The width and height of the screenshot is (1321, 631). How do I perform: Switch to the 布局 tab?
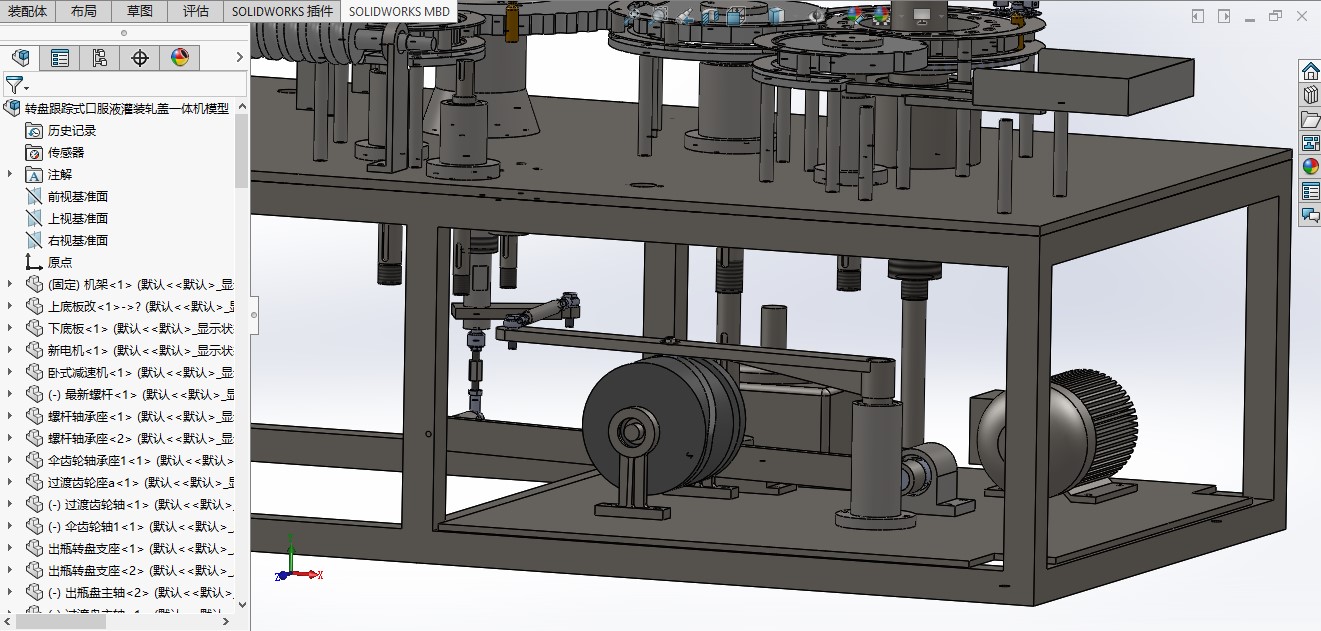click(84, 11)
